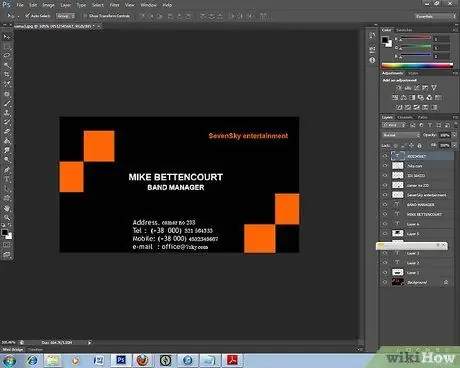This screenshot has width=460, height=368.
Task: Add a Brightness/Contrast adjustment
Action: coord(399,88)
